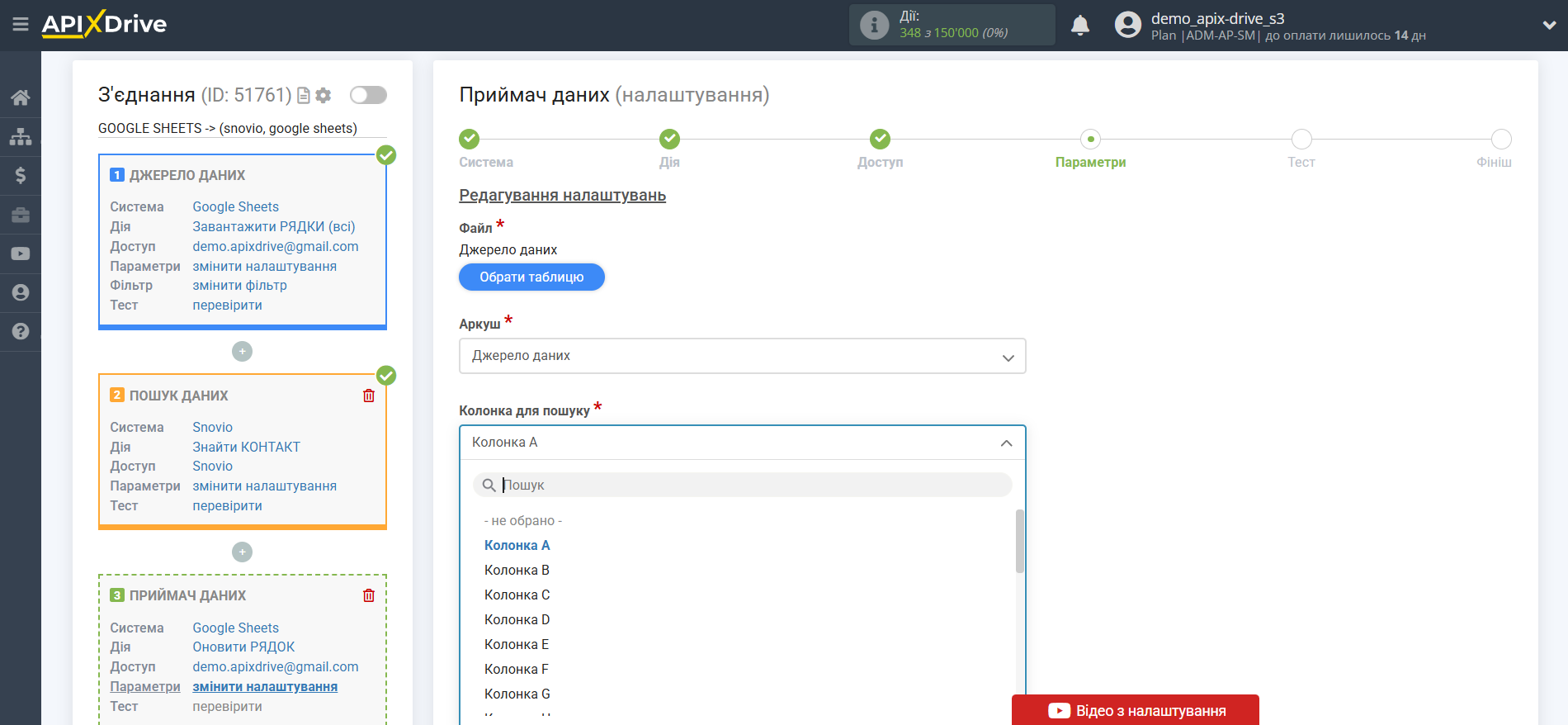Open the hamburger menu
Viewport: 1568px width, 725px height.
tap(21, 25)
